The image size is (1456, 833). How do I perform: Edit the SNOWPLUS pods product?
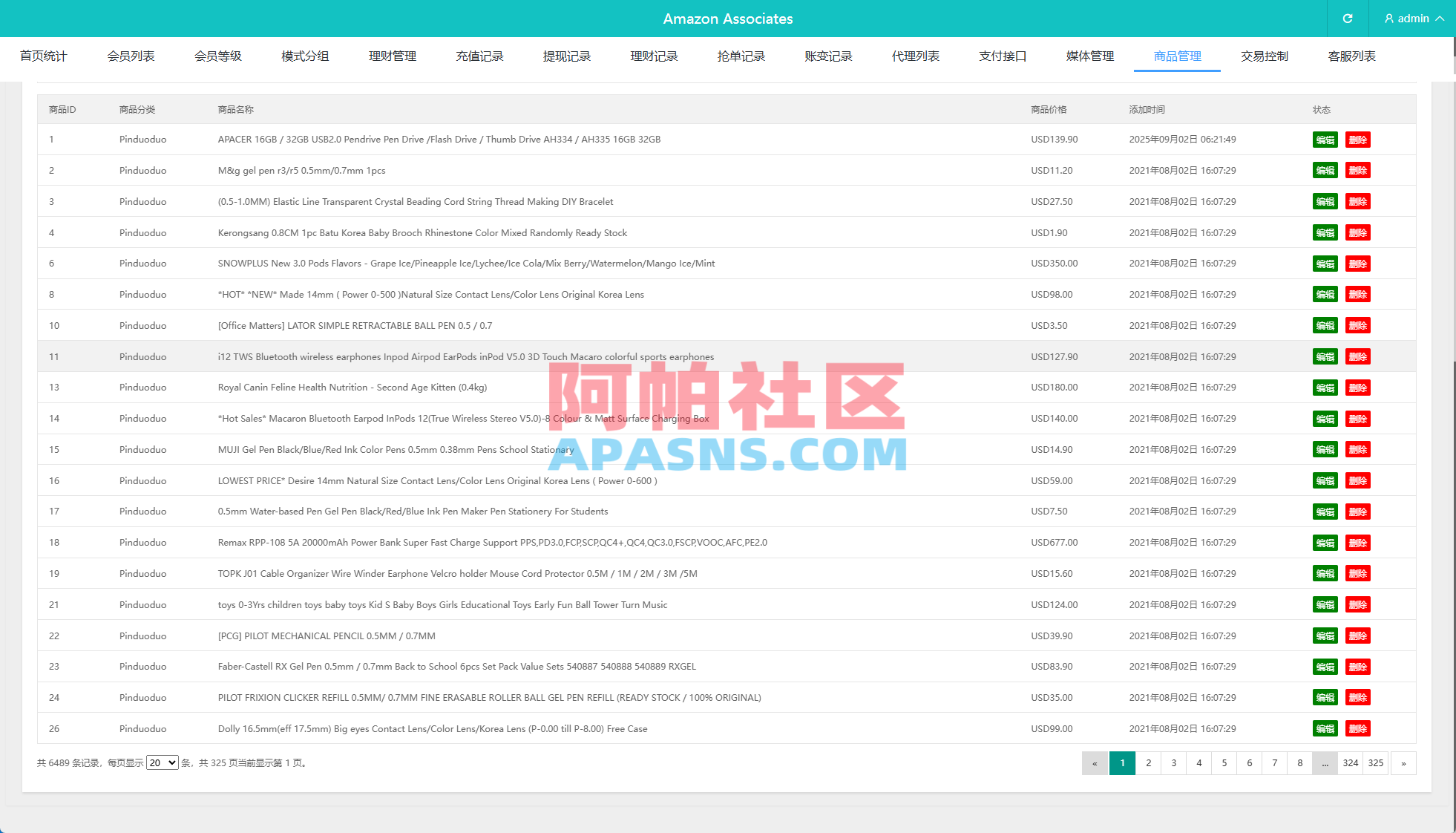1325,263
